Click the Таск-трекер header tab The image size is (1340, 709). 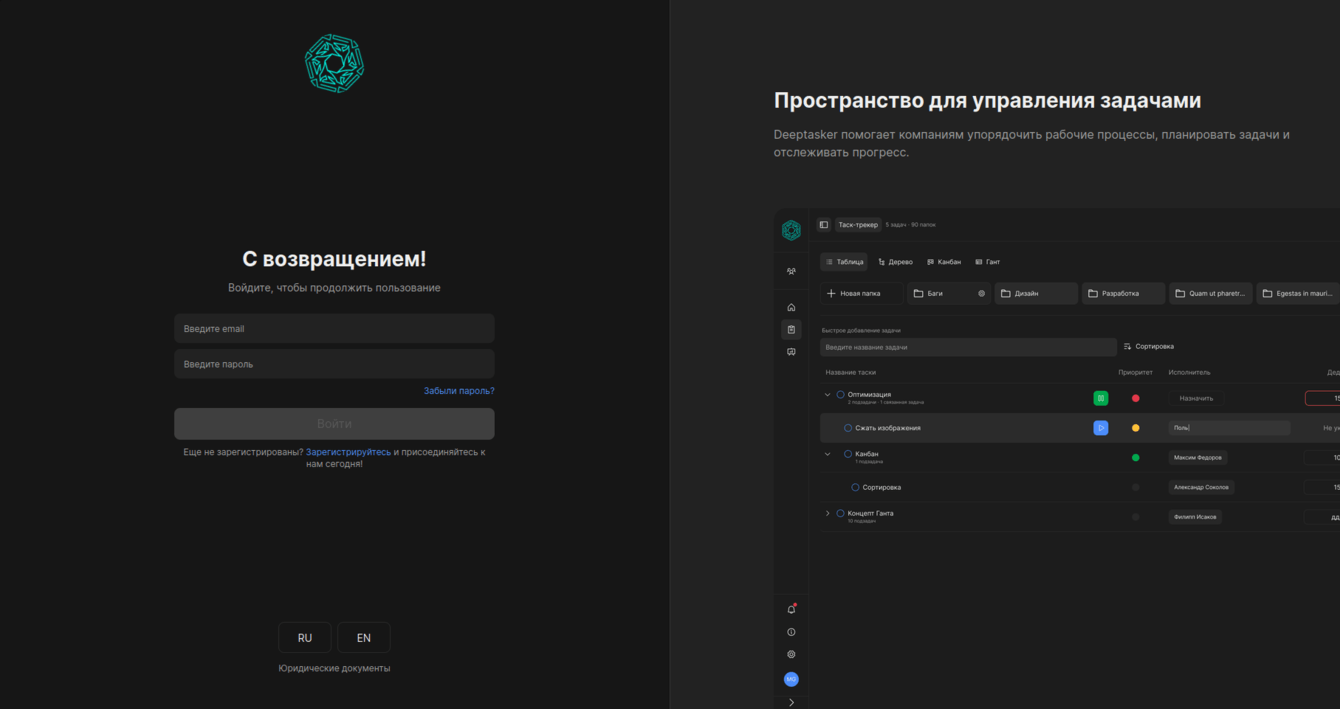[x=858, y=225]
